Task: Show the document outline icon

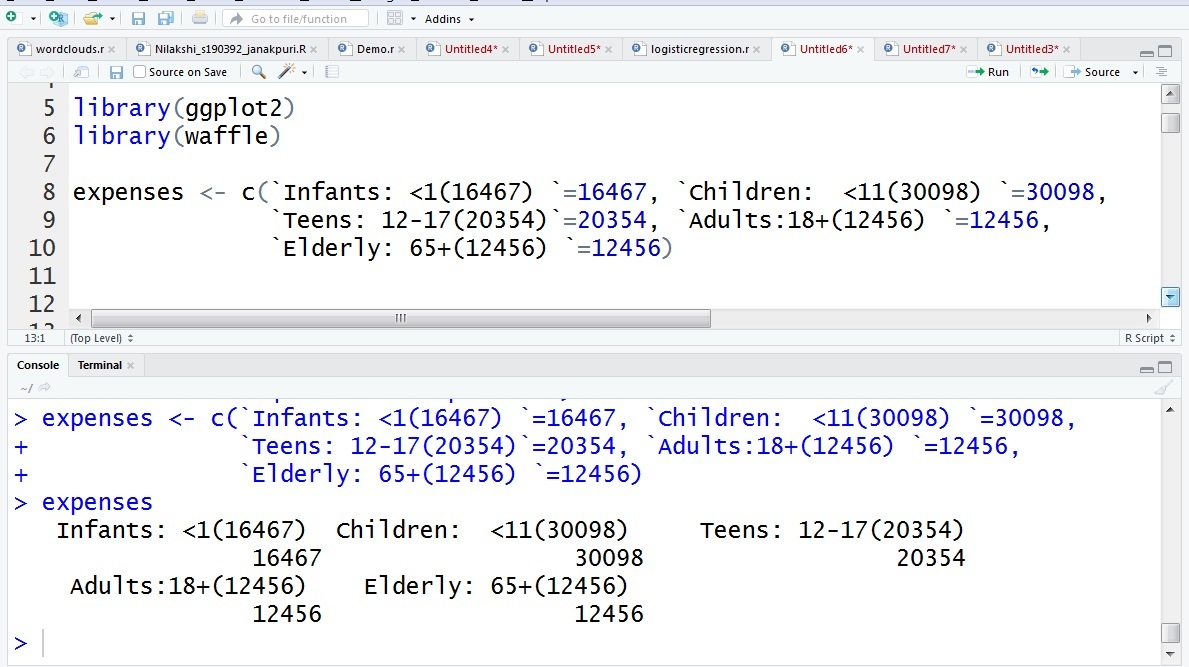Action: click(1161, 72)
